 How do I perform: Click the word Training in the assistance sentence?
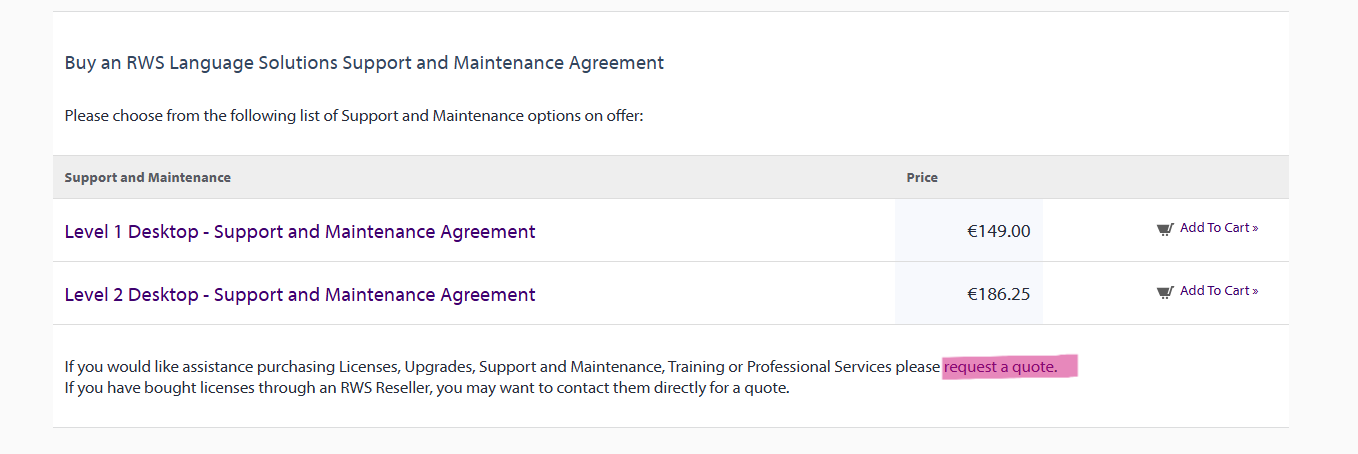click(x=695, y=367)
